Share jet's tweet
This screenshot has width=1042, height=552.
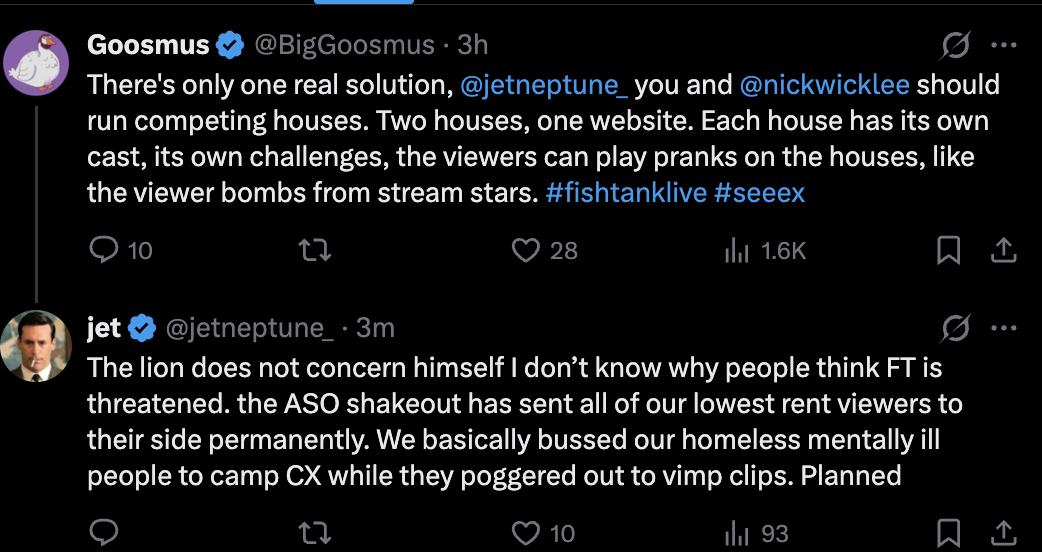tap(1003, 533)
